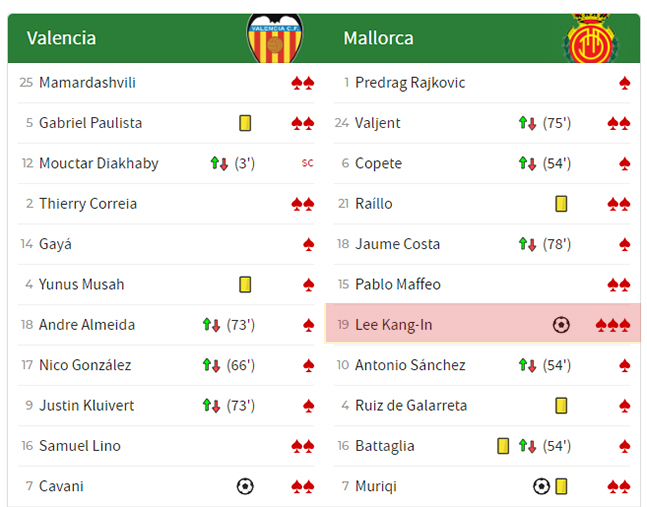Click Valjent's substitution arrows icon
The width and height of the screenshot is (647, 507).
tap(527, 123)
